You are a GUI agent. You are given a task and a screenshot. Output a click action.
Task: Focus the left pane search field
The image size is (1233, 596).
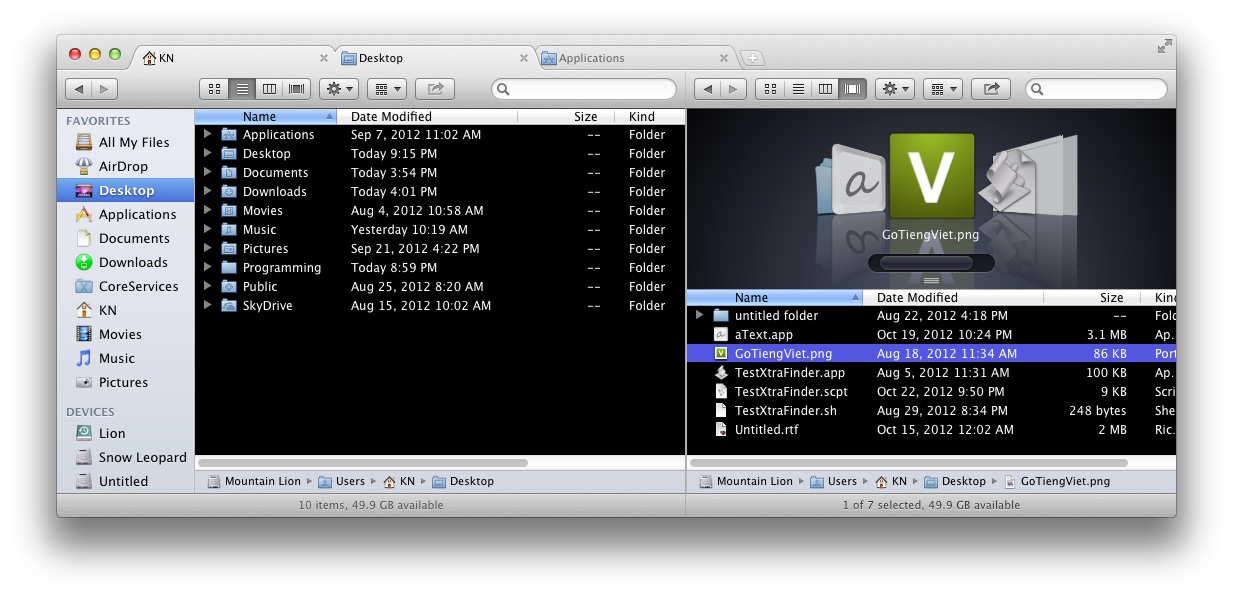tap(584, 89)
